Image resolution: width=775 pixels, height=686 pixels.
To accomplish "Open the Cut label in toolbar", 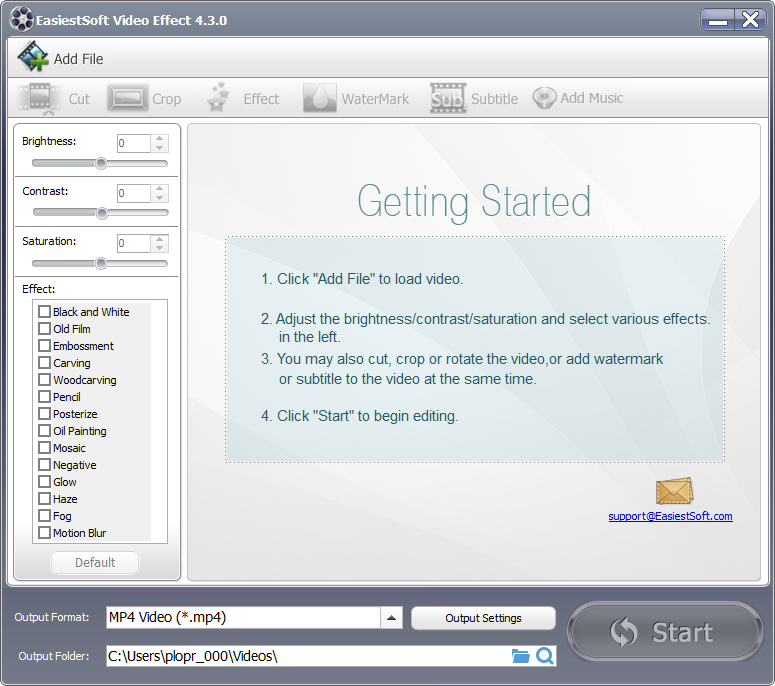I will [79, 99].
